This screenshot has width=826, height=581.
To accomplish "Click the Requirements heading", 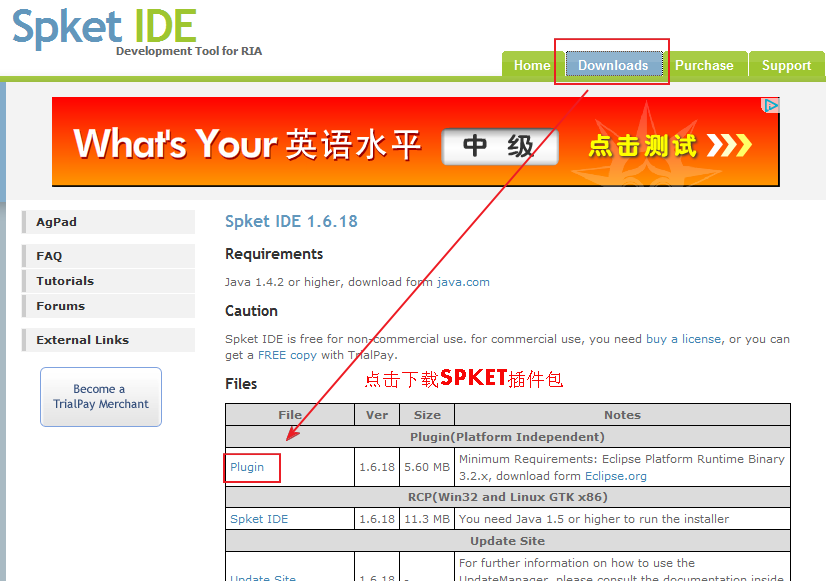I will click(274, 254).
